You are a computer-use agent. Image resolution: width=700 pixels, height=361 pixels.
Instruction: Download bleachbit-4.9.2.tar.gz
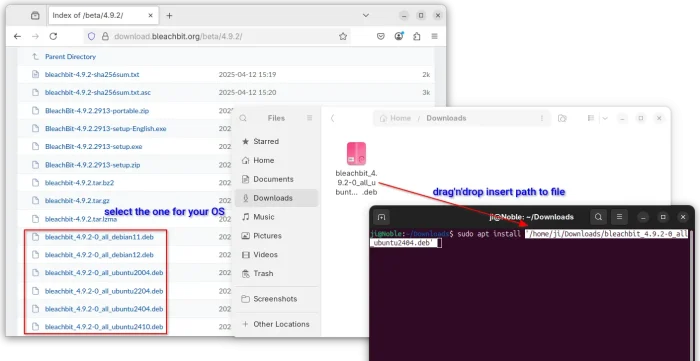pos(77,200)
